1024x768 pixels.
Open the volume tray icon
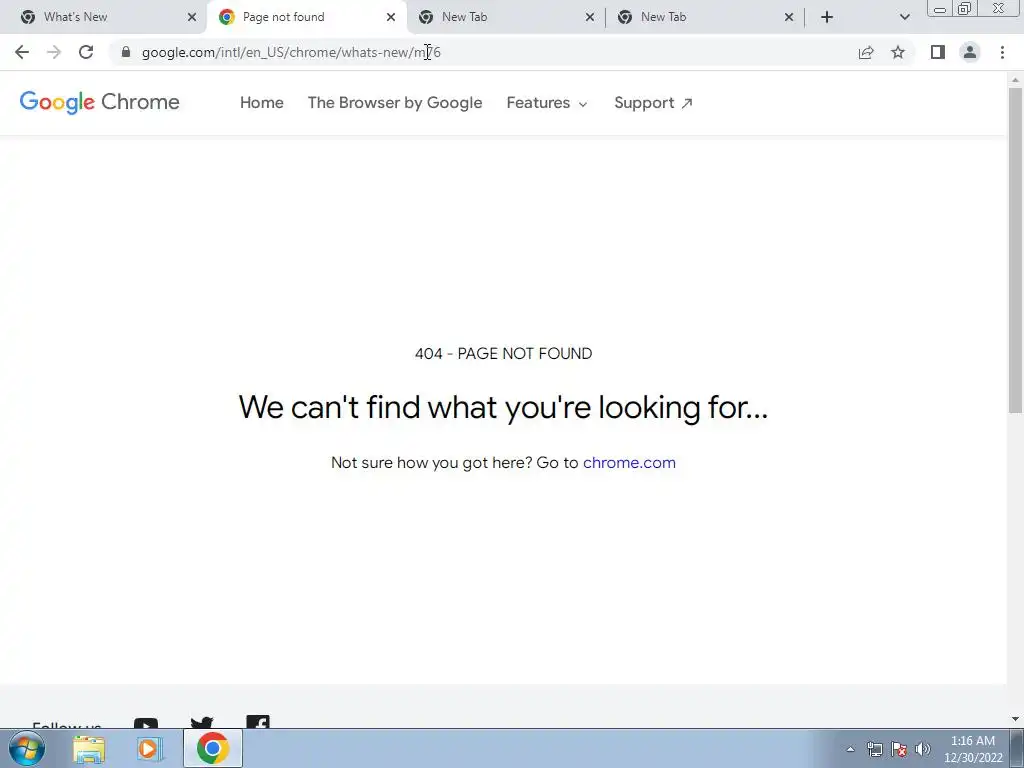click(923, 749)
